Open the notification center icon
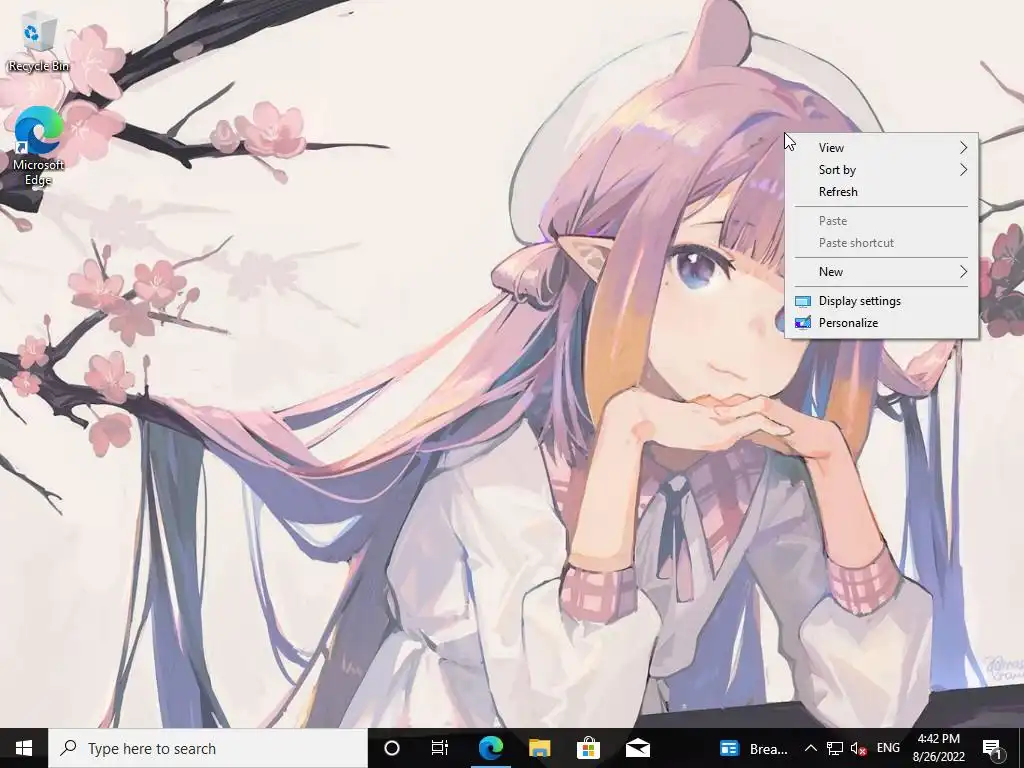Screen dimensions: 1024x768 point(992,749)
